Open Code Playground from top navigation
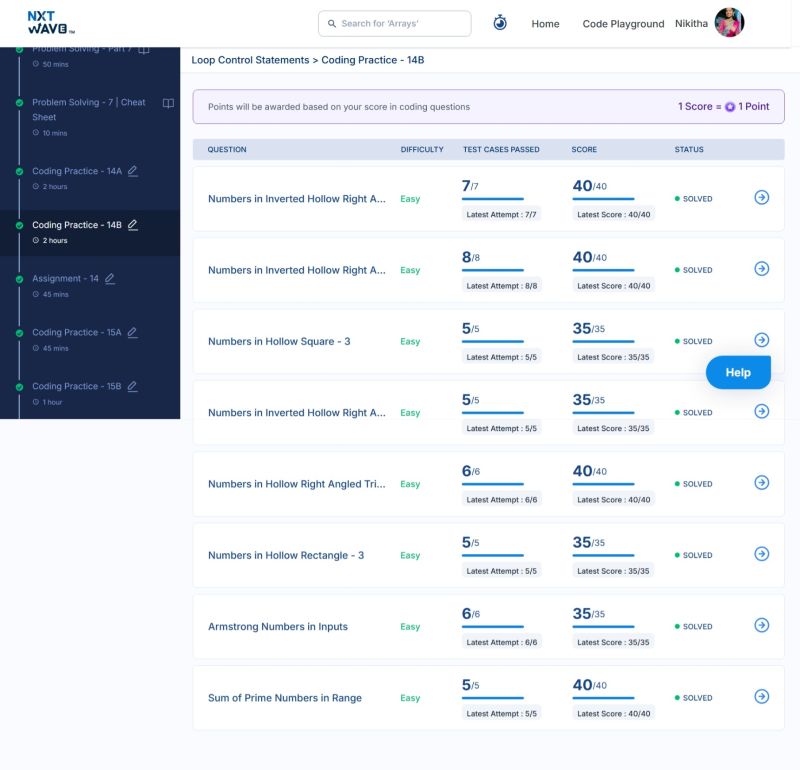Screen dimensions: 800x770 tap(623, 24)
